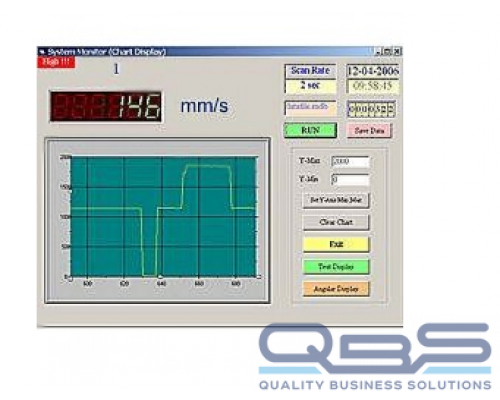The image size is (500, 400).
Task: Click the filename field left of the counter
Action: (310, 108)
